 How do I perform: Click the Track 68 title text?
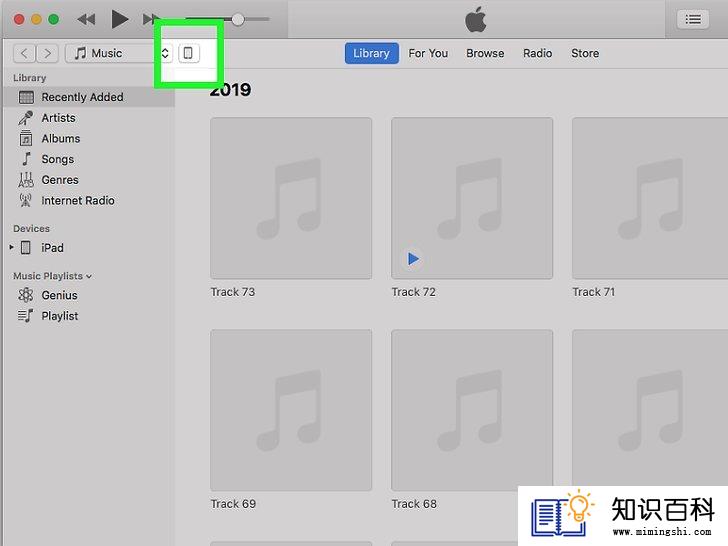[x=414, y=504]
